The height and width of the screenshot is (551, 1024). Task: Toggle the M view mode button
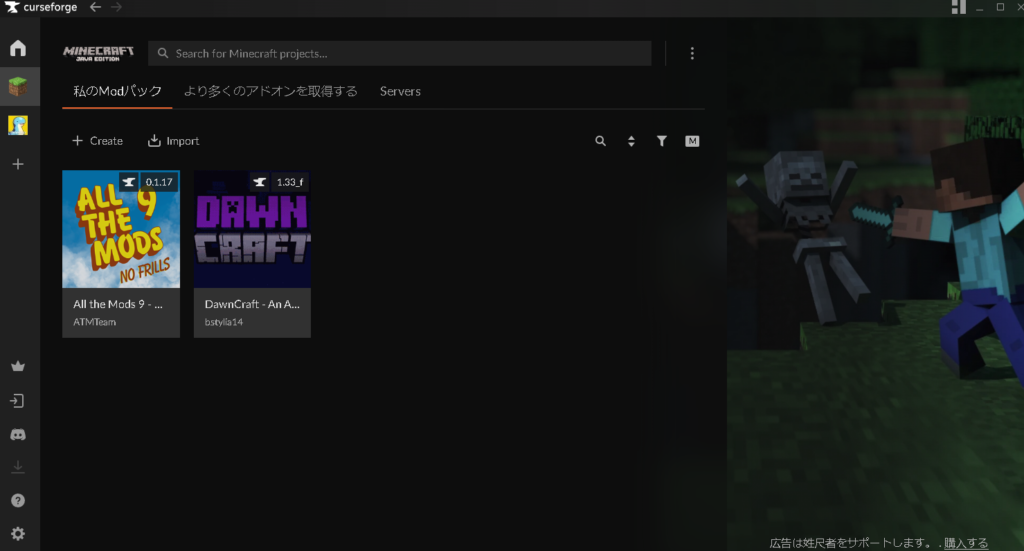[692, 141]
